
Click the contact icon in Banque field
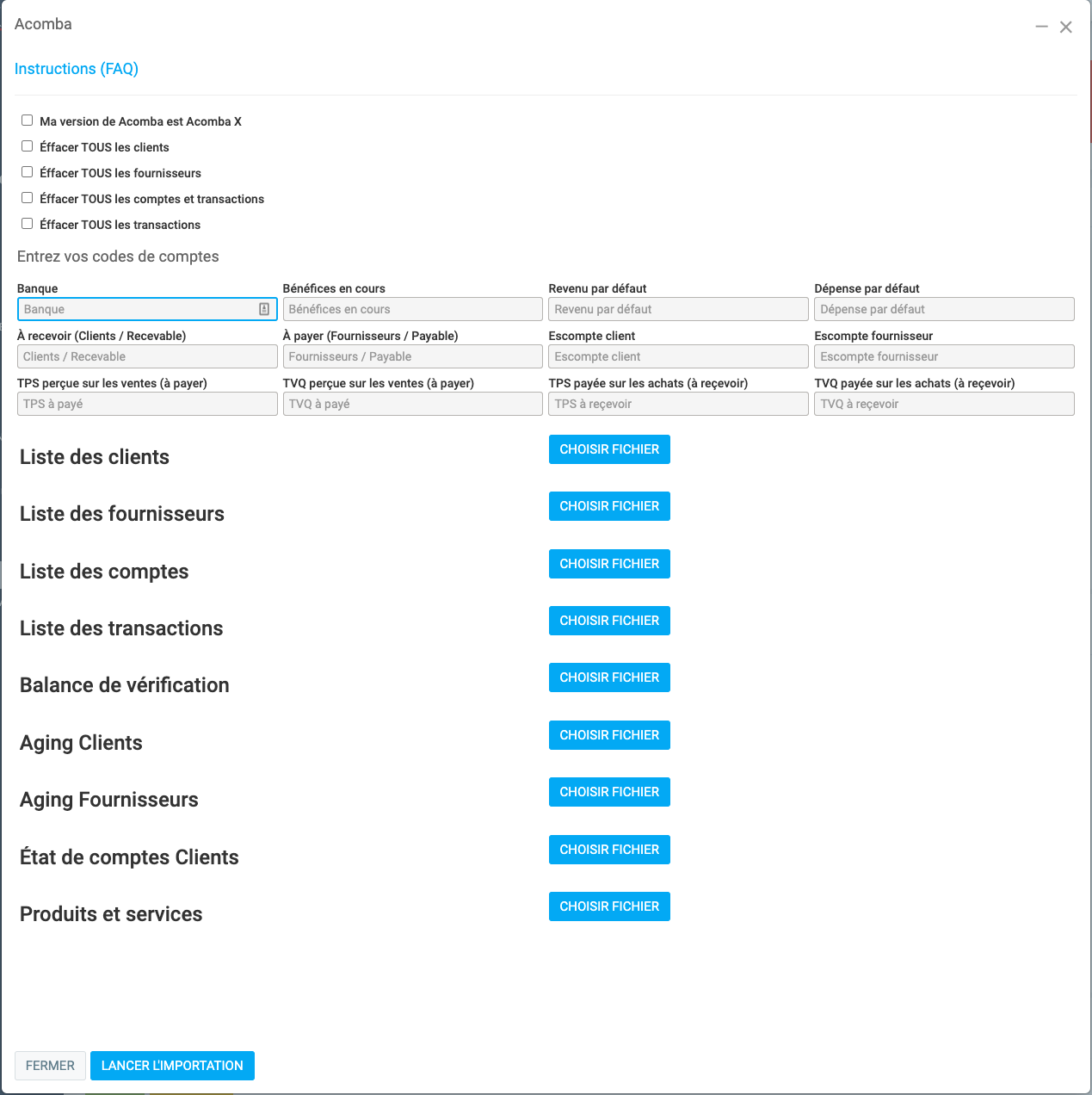(x=264, y=309)
